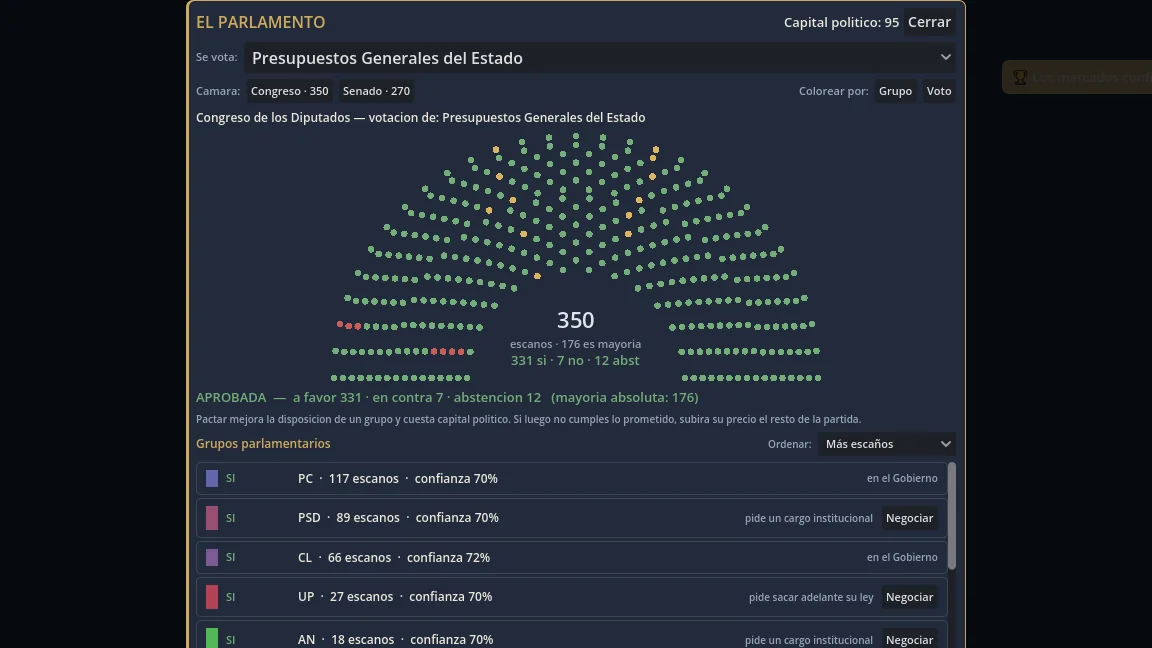Viewport: 1152px width, 648px height.
Task: Click the 'Grupos parlamentarios' heading
Action: (x=263, y=444)
